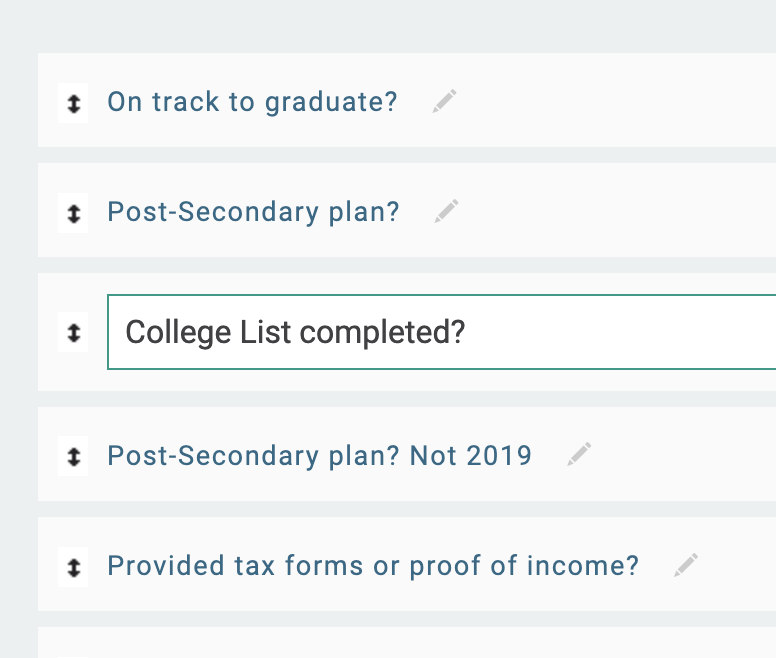Click pencil to rename Post-Secondary plan? Not 2019

pos(579,455)
